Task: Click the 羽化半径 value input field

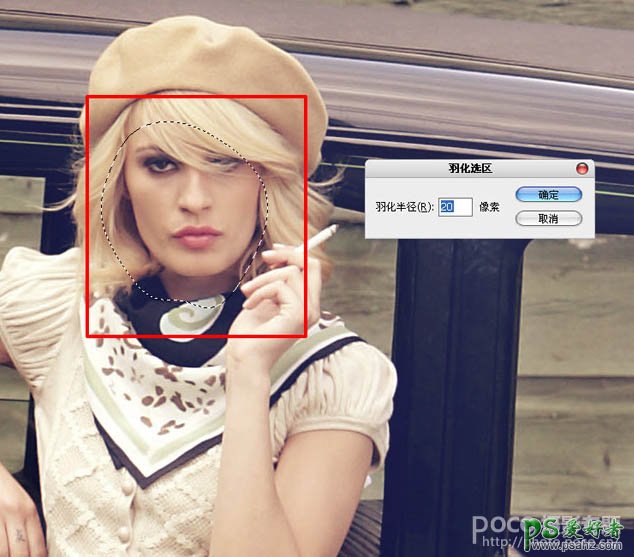Action: coord(455,207)
